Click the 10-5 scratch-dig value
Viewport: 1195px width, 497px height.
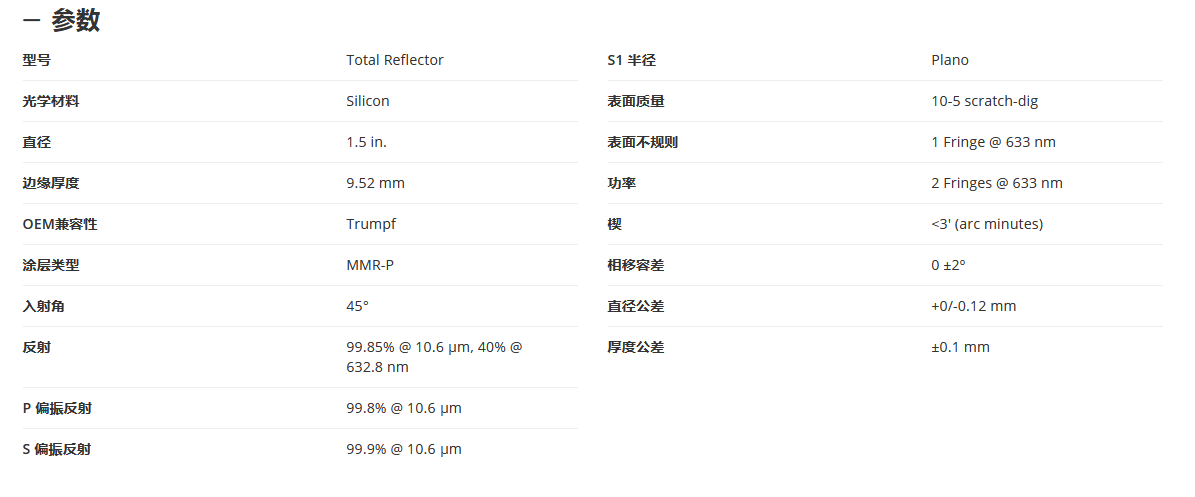tap(984, 101)
